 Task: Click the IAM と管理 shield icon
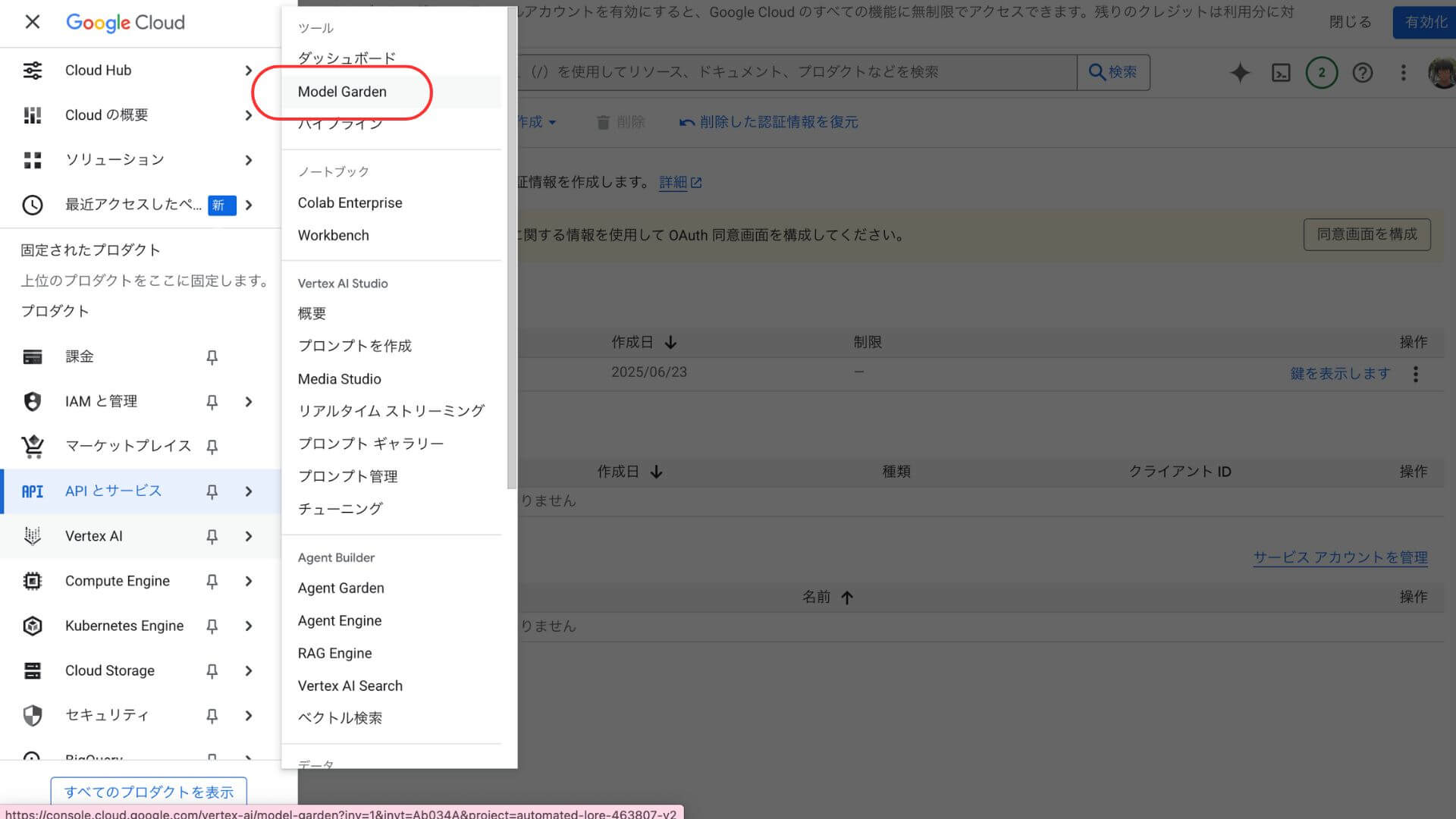33,401
